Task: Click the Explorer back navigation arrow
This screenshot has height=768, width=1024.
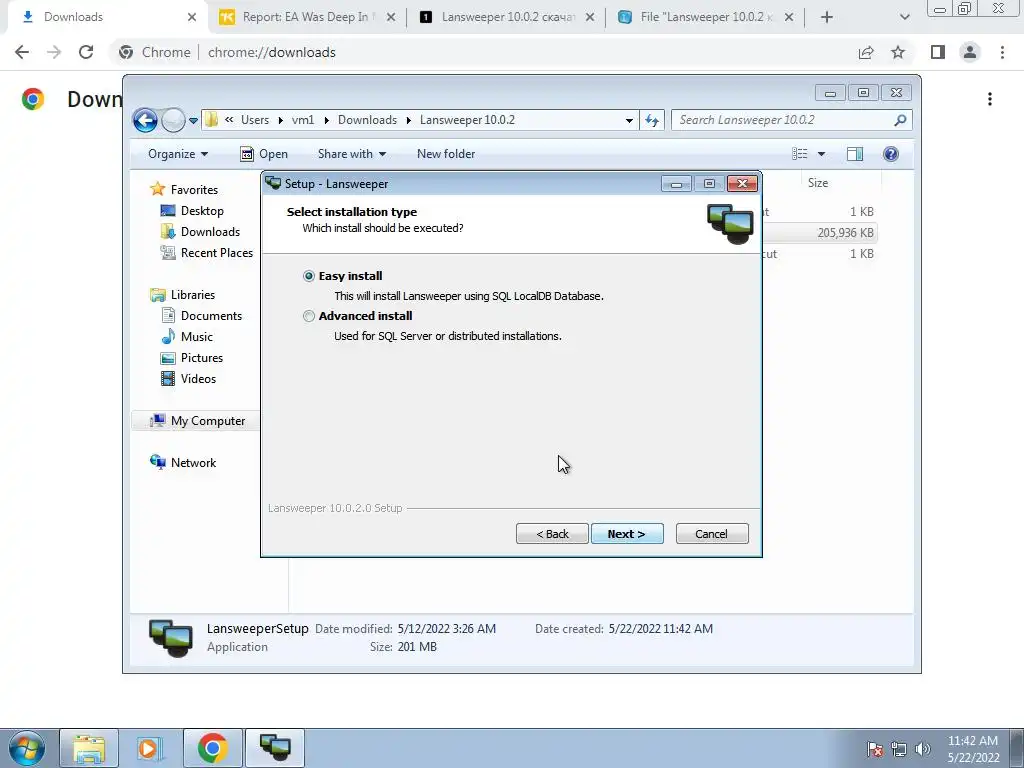Action: pos(145,120)
